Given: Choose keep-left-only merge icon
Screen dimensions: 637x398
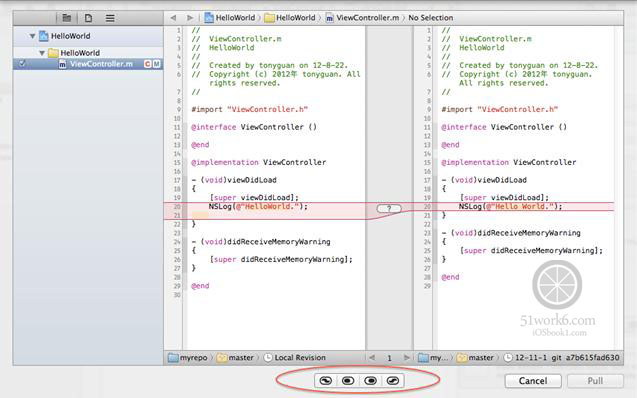Looking at the screenshot, I should (348, 381).
